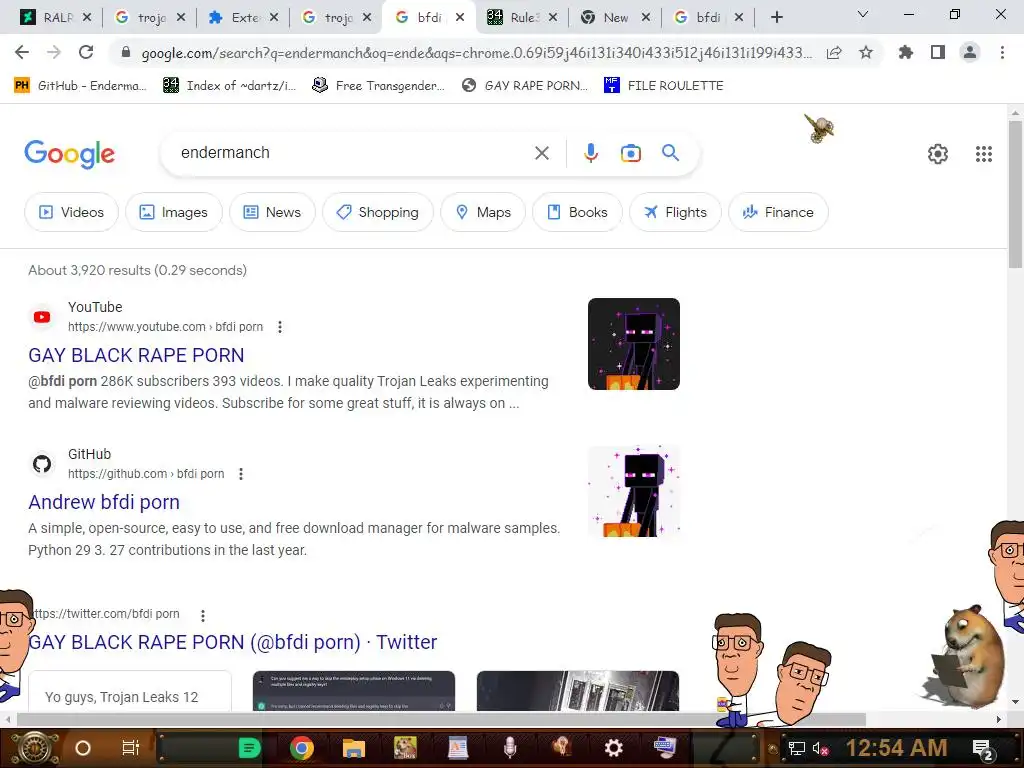Filter results by Maps
The height and width of the screenshot is (768, 1024).
point(483,212)
